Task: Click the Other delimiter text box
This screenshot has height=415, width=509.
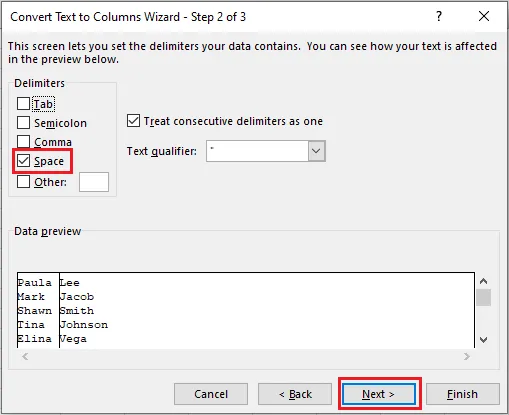Action: pos(94,182)
